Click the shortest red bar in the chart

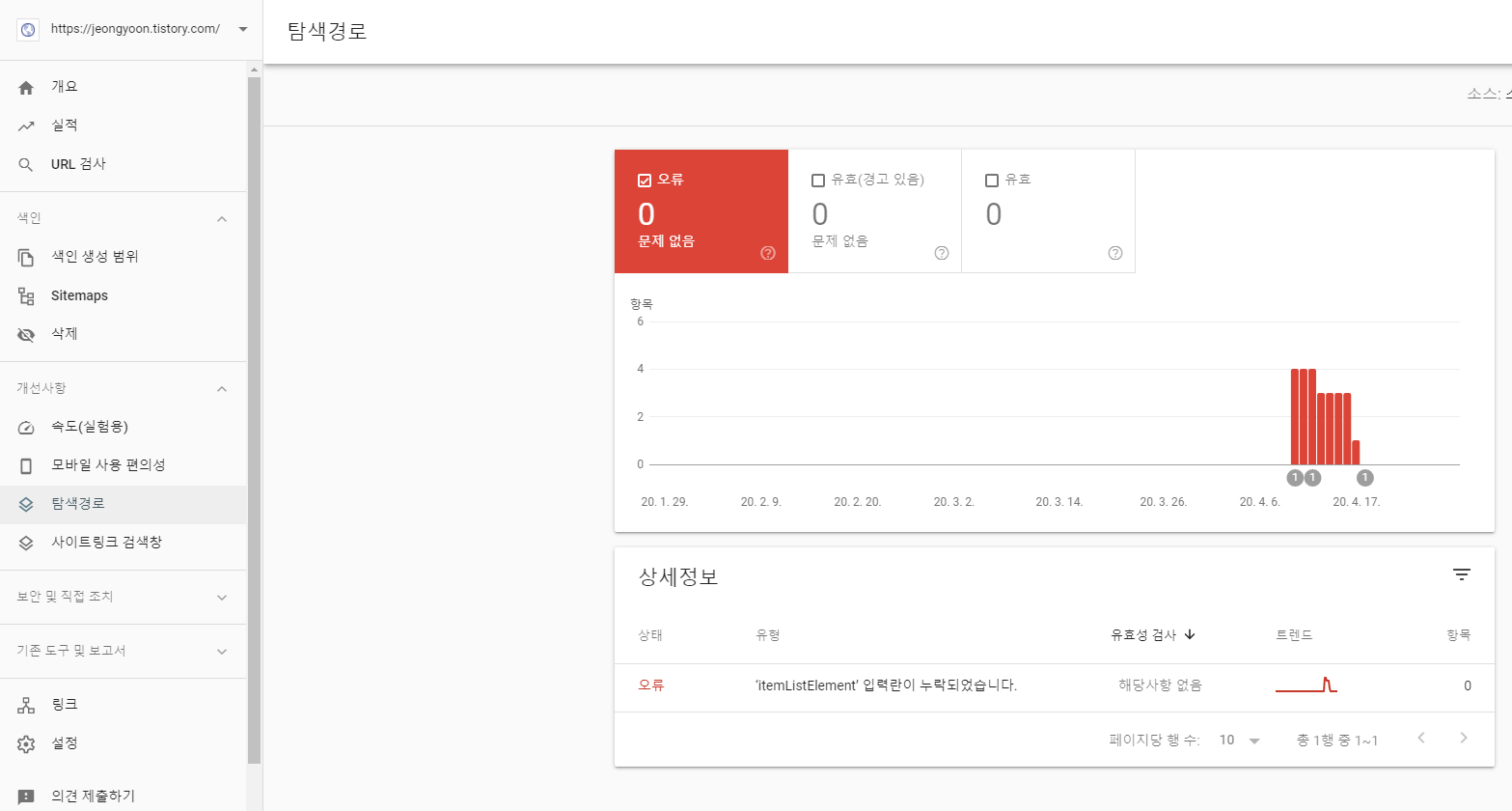pyautogui.click(x=1356, y=453)
